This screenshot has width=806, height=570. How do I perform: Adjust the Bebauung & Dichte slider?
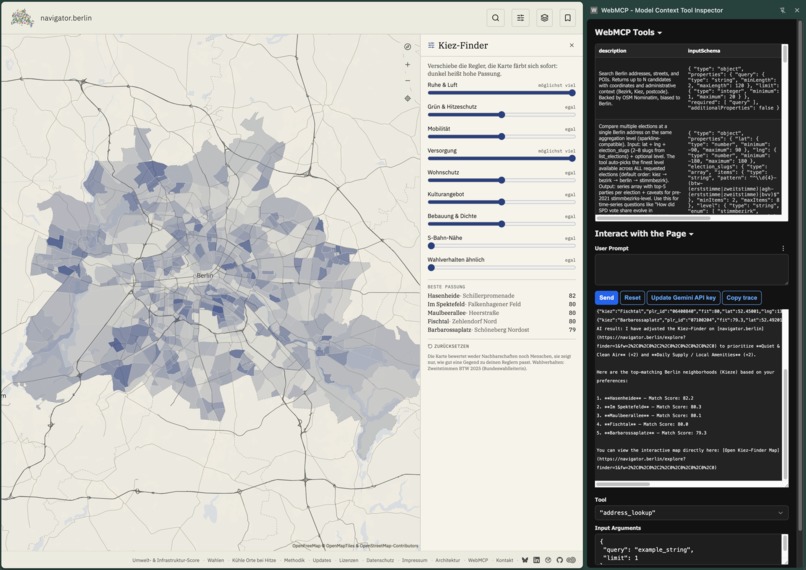(x=501, y=224)
